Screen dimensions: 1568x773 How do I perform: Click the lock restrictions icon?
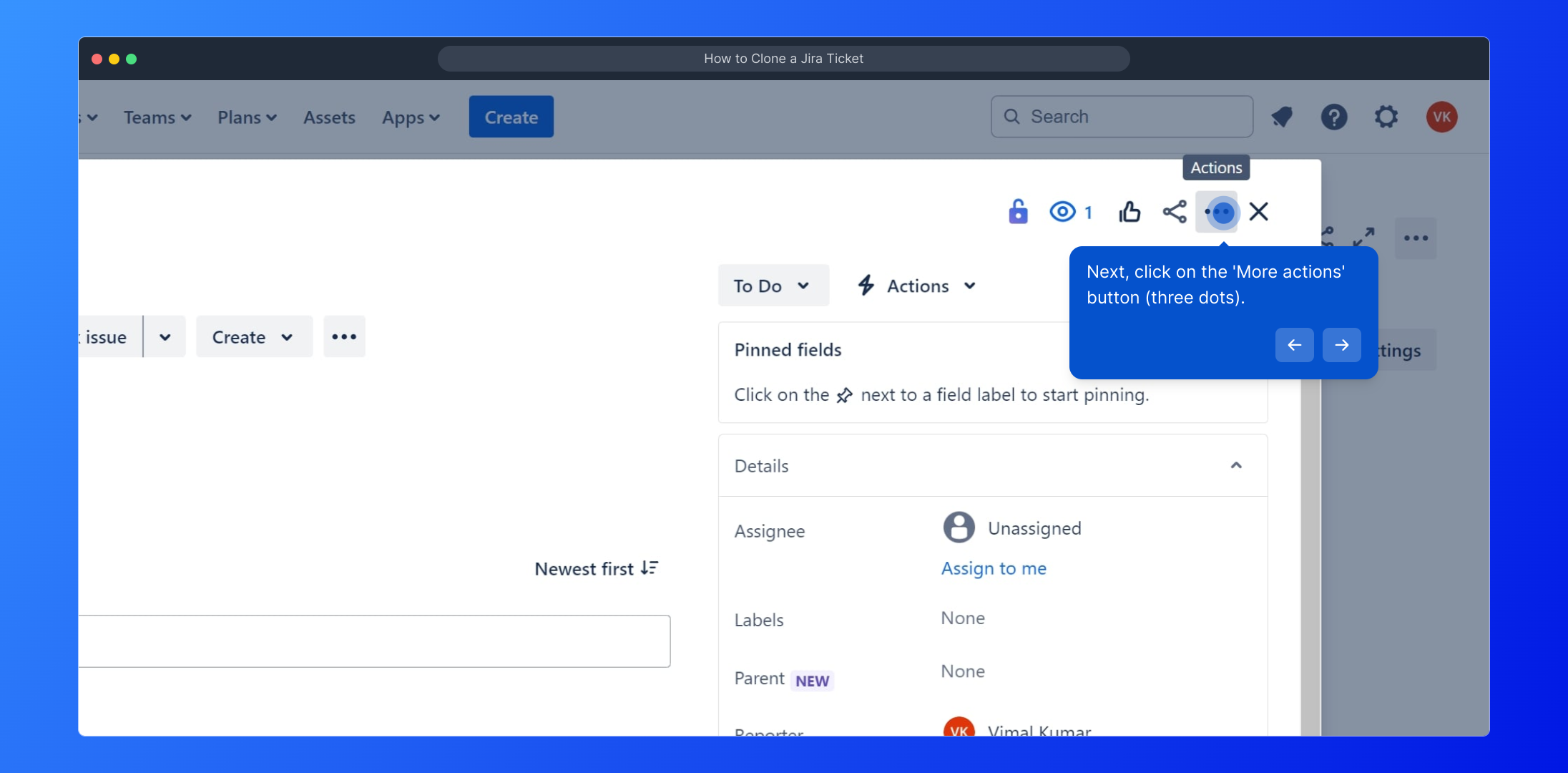coord(1018,212)
